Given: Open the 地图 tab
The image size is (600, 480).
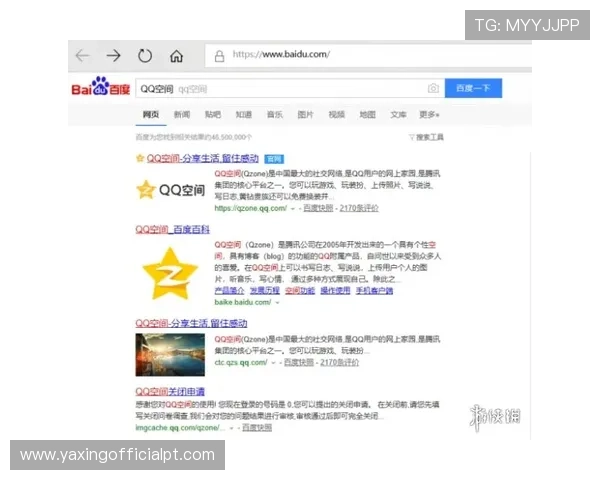Looking at the screenshot, I should coord(367,114).
